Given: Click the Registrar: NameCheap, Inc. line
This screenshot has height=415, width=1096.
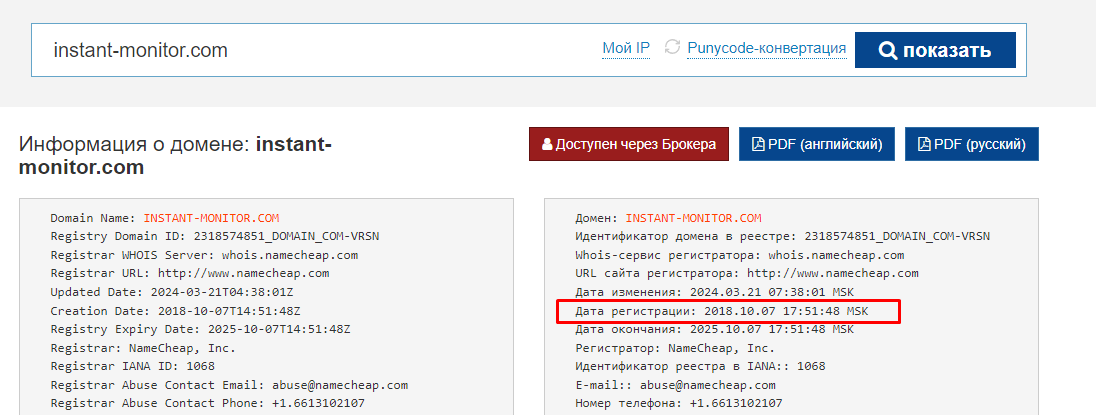Looking at the screenshot, I should [x=143, y=347].
